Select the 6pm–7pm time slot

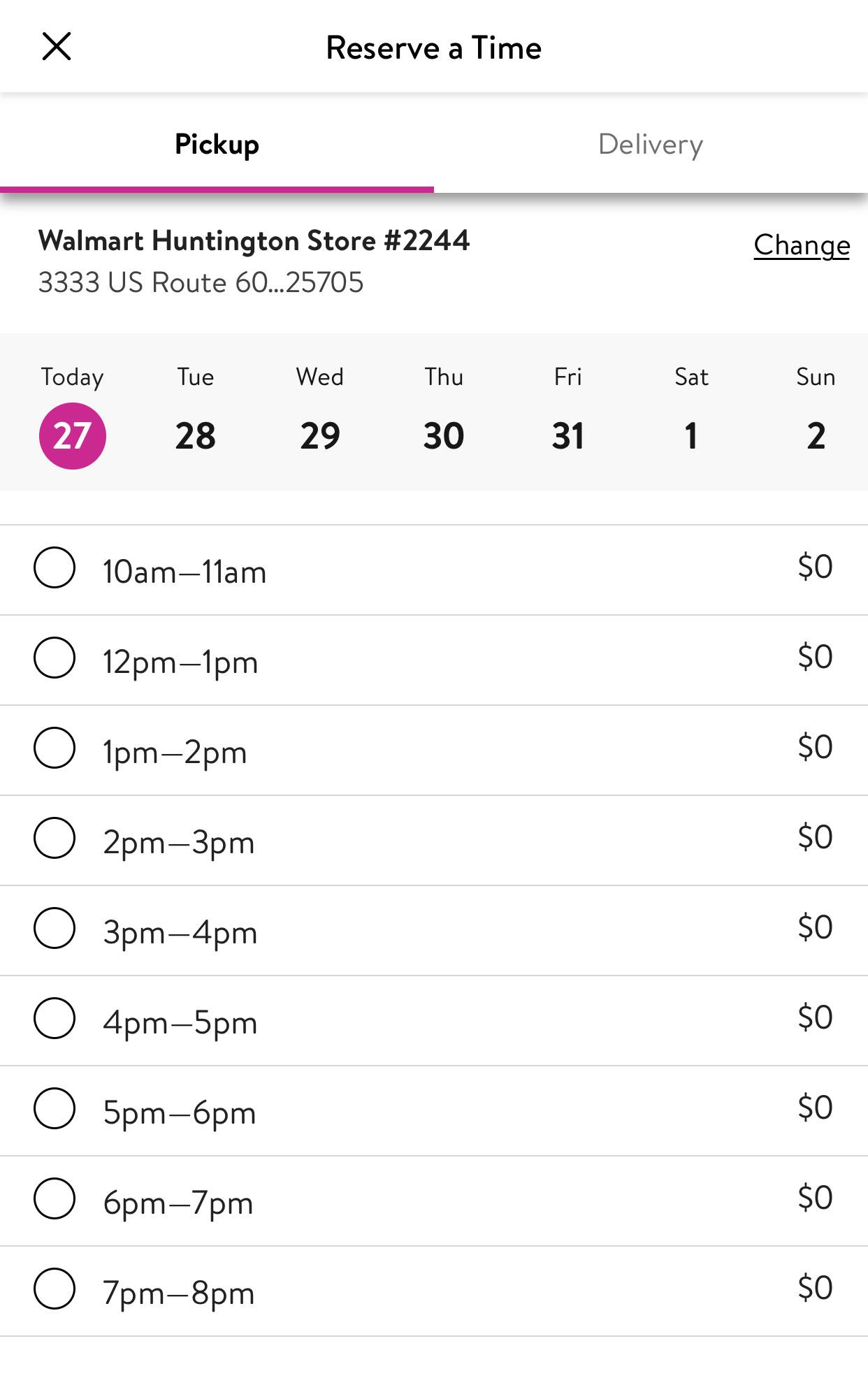tap(55, 1198)
